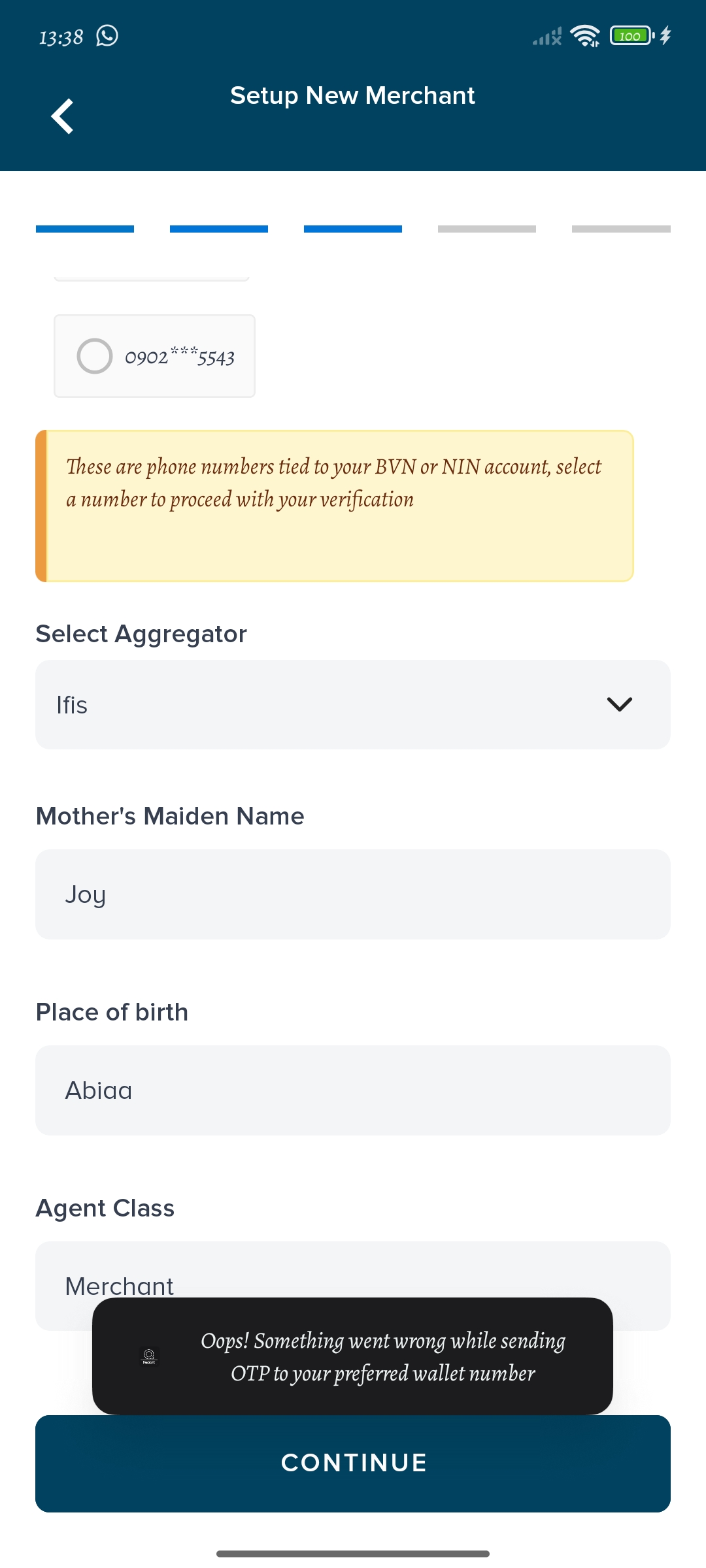
Task: Jump to the second progress step
Action: pos(219,229)
